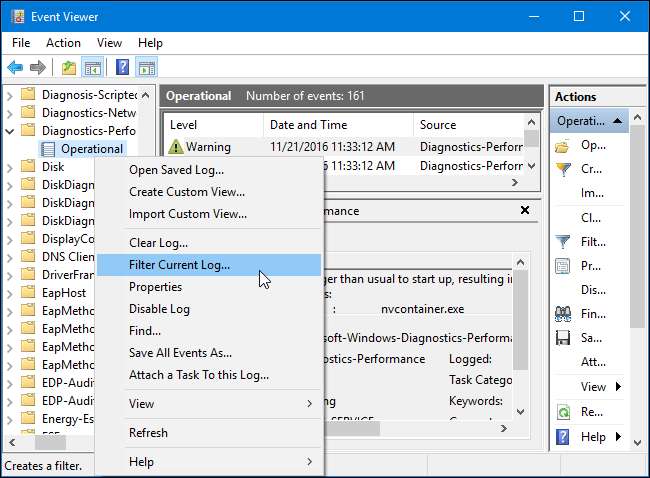
Task: Expand the Diagnosis-Scripted tree node
Action: [10, 96]
